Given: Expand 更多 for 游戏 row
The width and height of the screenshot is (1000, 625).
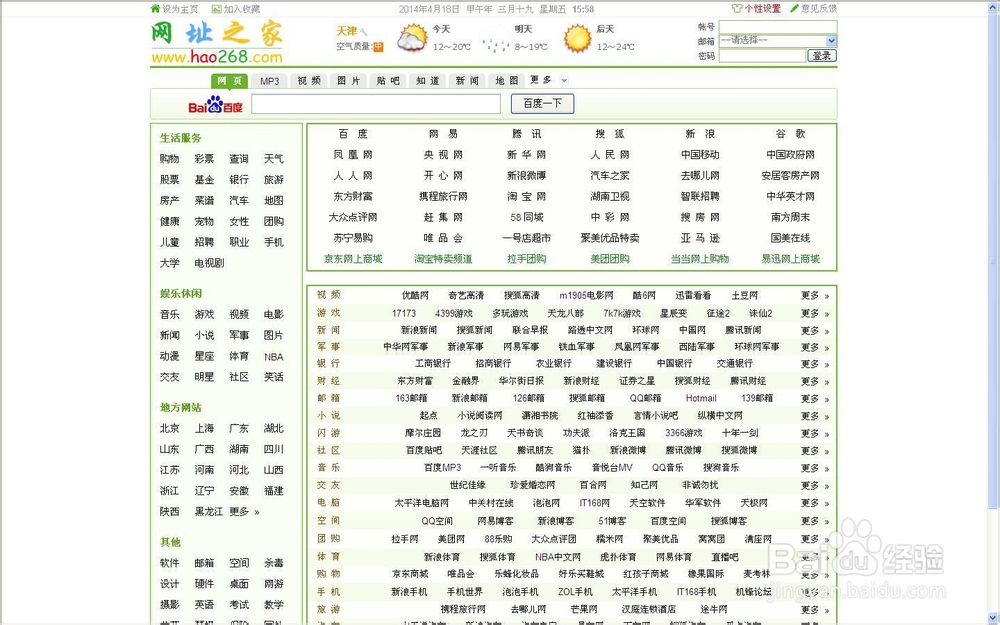Looking at the screenshot, I should coord(815,313).
